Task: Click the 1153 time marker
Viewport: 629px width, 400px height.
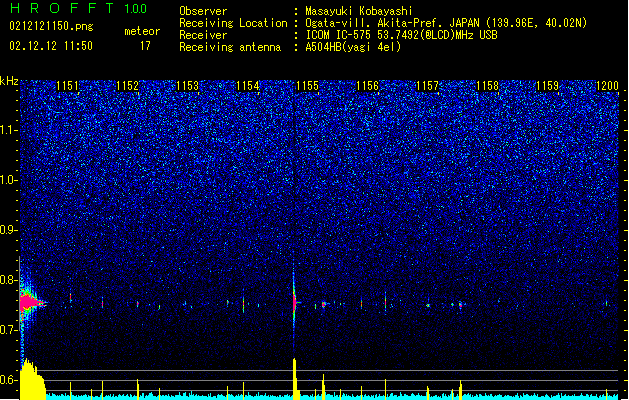Action: click(x=187, y=86)
